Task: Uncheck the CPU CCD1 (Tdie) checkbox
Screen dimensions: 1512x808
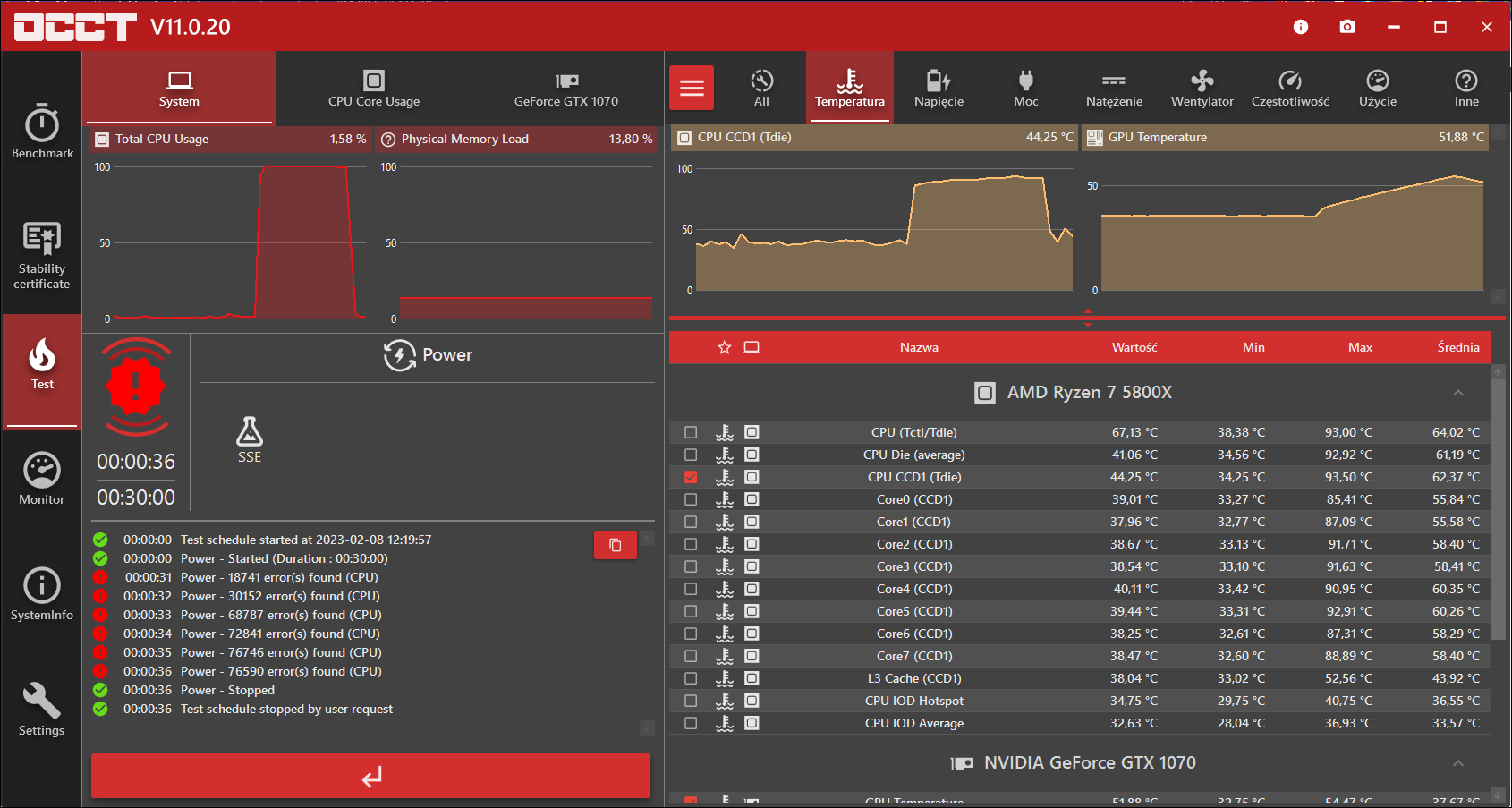Action: [691, 477]
